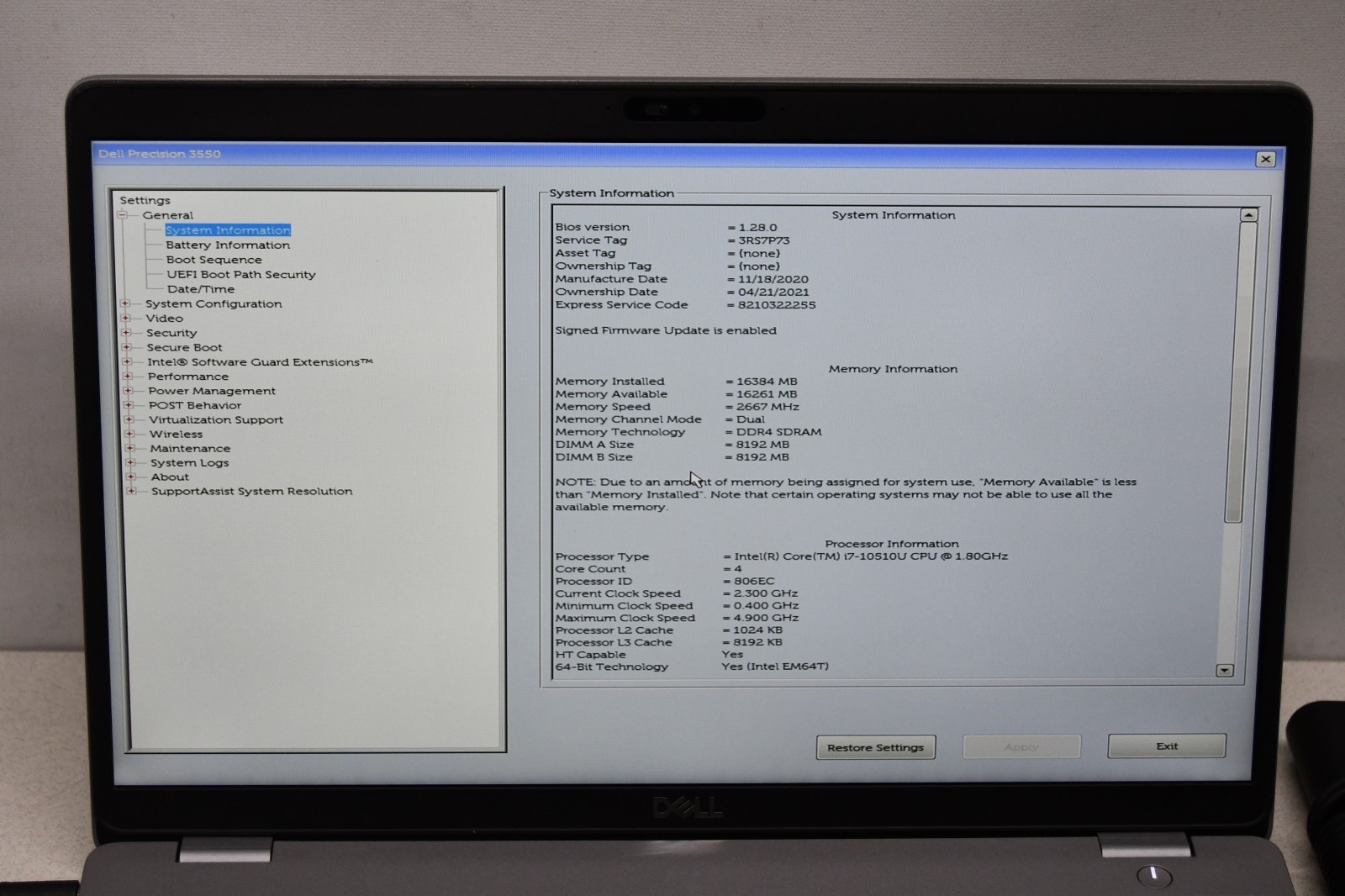The height and width of the screenshot is (896, 1345).
Task: Expand SupportAssist System Resolution node
Action: click(131, 491)
